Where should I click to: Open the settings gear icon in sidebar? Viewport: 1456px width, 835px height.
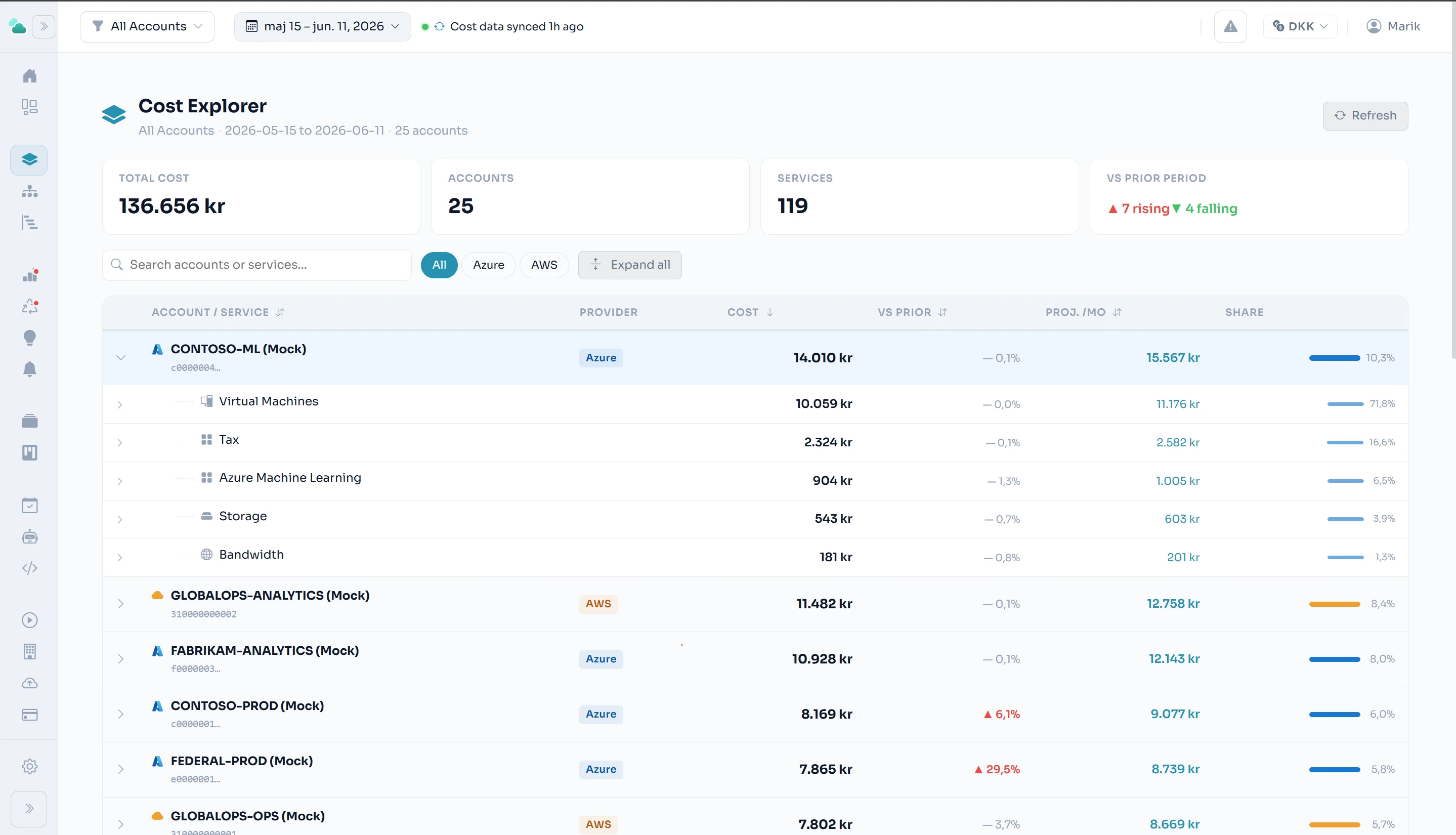[29, 767]
